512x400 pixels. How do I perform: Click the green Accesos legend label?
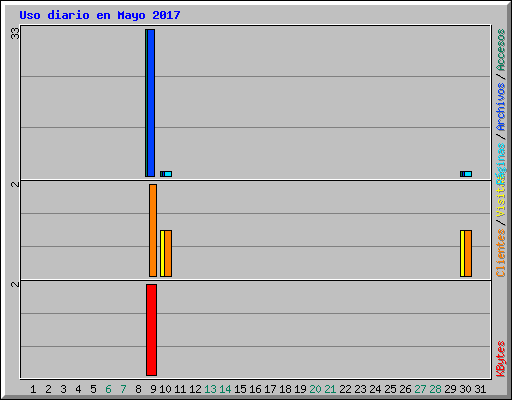(501, 50)
